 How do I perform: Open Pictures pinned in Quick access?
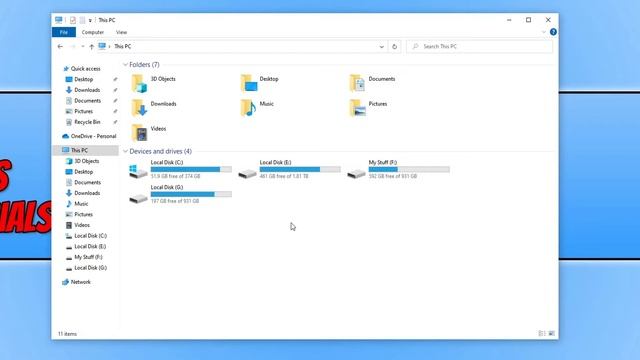click(x=79, y=111)
